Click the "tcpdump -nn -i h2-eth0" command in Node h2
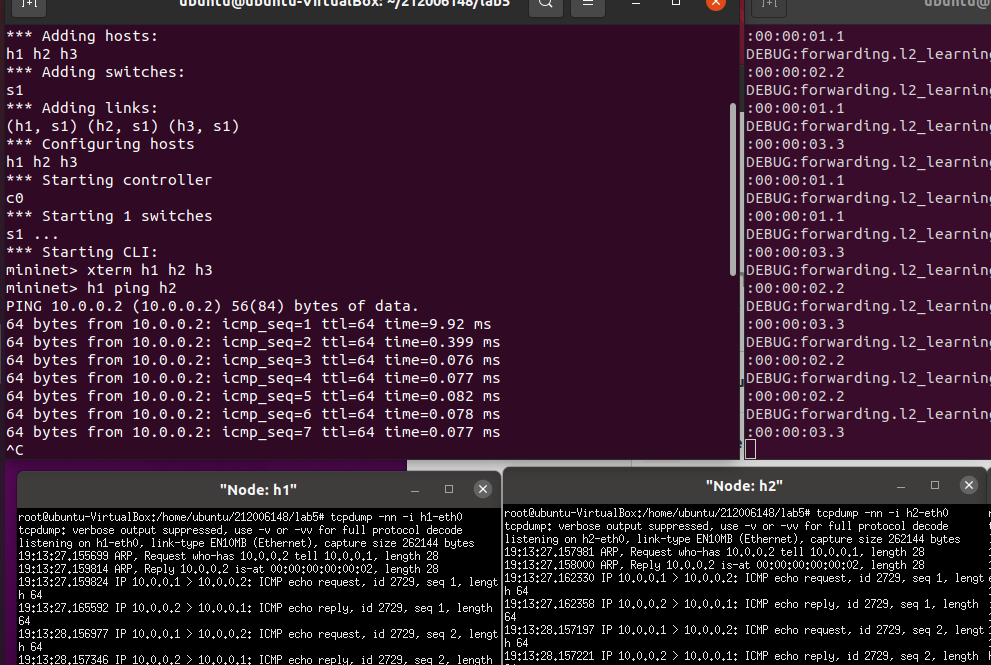Viewport: 991px width, 665px height. tap(882, 513)
